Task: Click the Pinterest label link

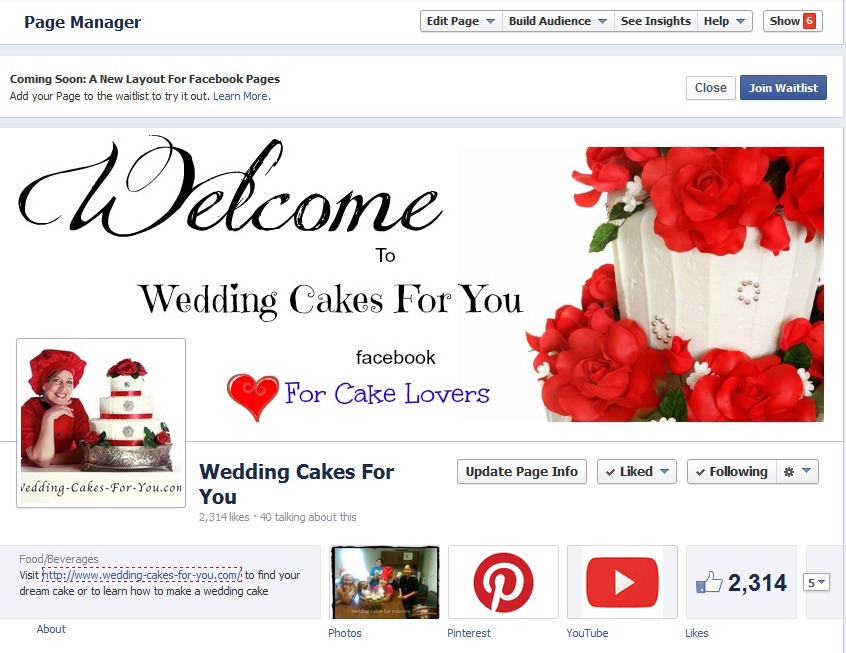Action: click(469, 633)
